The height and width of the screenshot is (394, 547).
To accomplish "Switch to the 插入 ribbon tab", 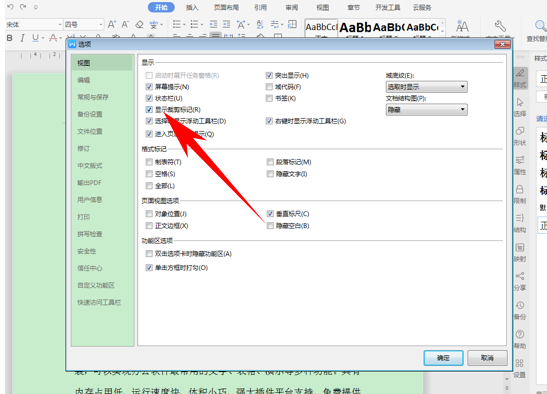I will (192, 7).
